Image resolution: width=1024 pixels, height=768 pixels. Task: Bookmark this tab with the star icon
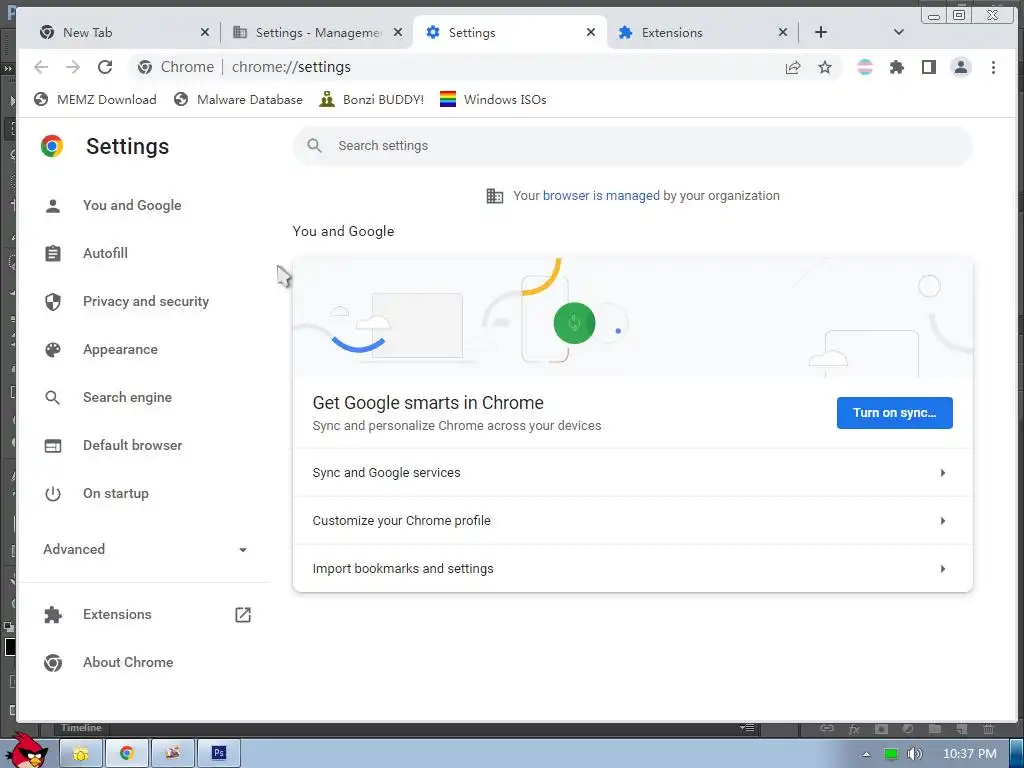825,67
